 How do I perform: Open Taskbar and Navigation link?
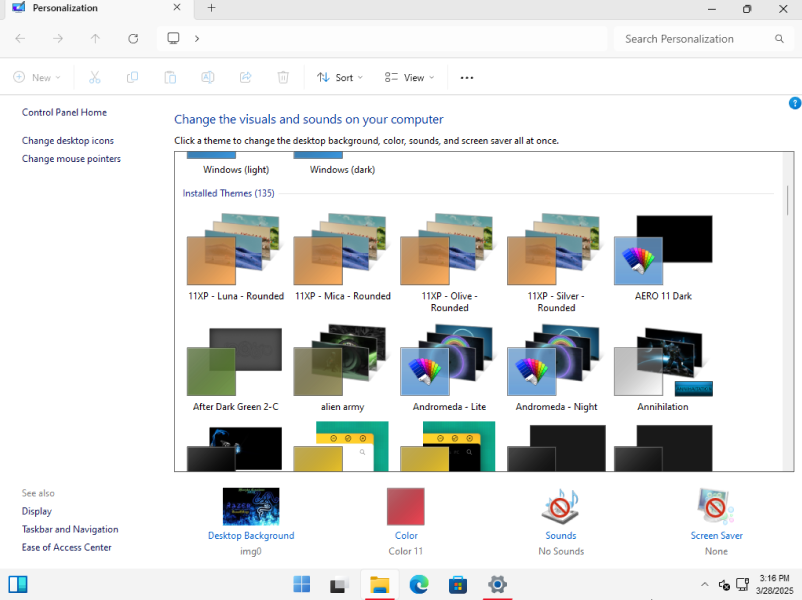70,529
